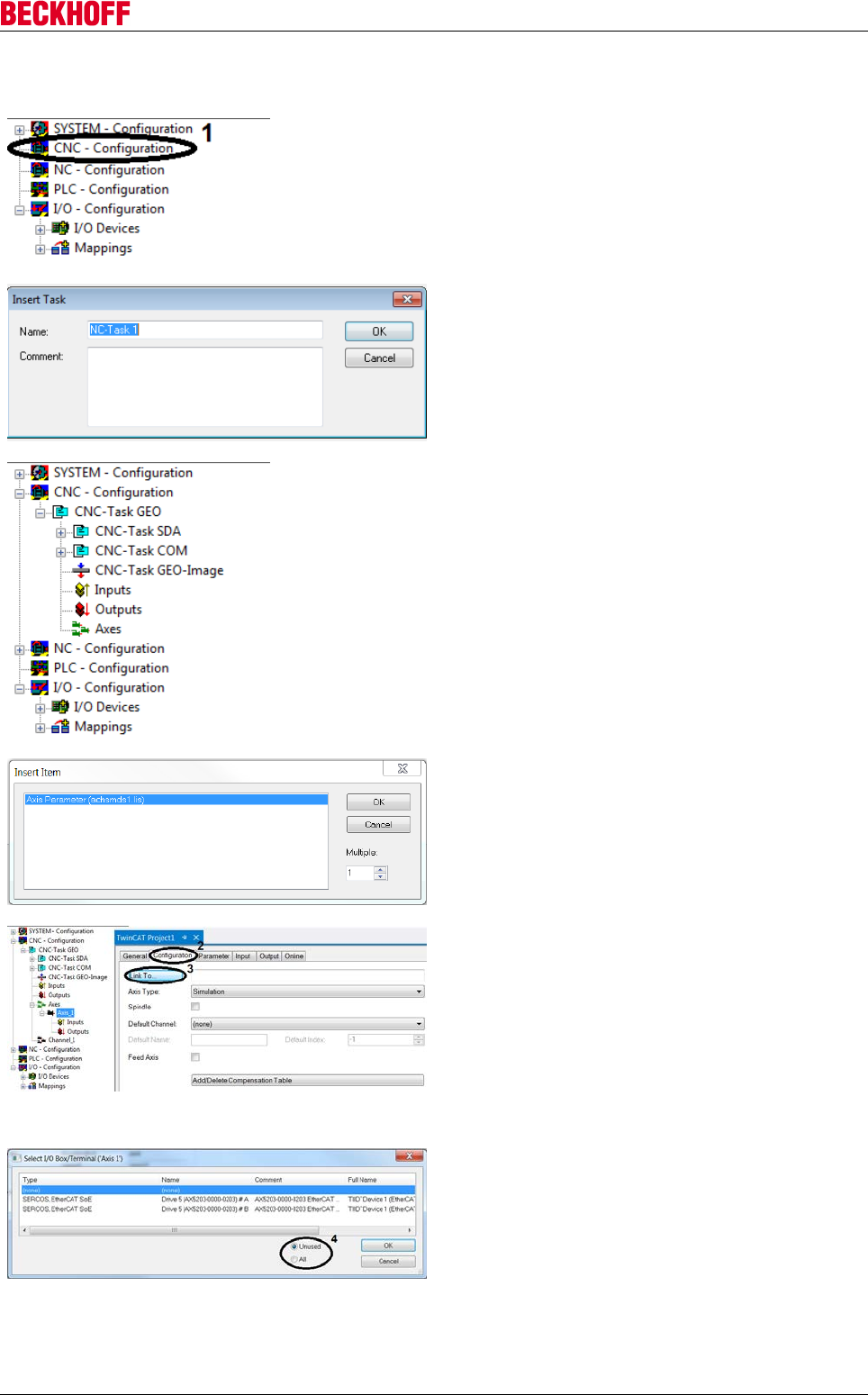Image resolution: width=868 pixels, height=1395 pixels.
Task: Click NC - Configuration icon in large expanded tree
Action: click(x=40, y=648)
